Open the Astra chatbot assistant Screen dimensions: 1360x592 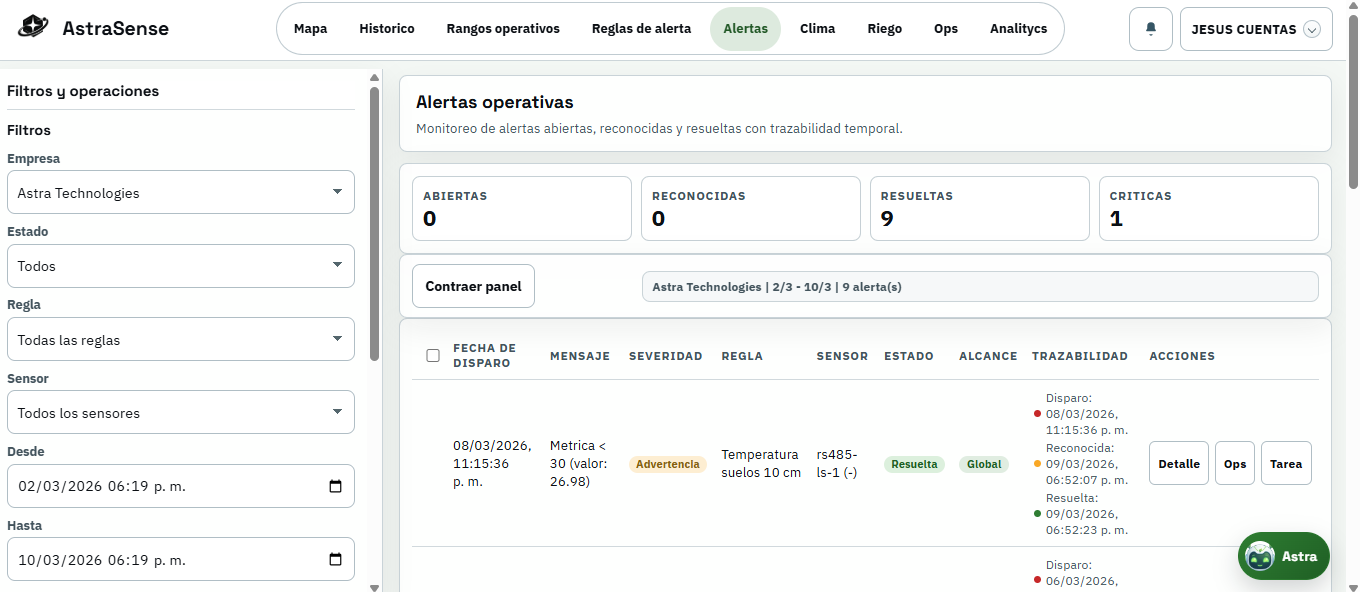1283,555
